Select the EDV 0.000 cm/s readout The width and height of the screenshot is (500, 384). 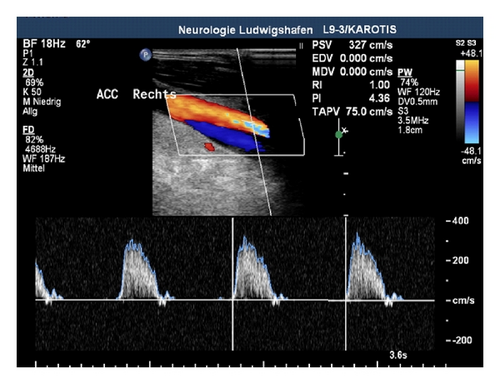pyautogui.click(x=352, y=58)
